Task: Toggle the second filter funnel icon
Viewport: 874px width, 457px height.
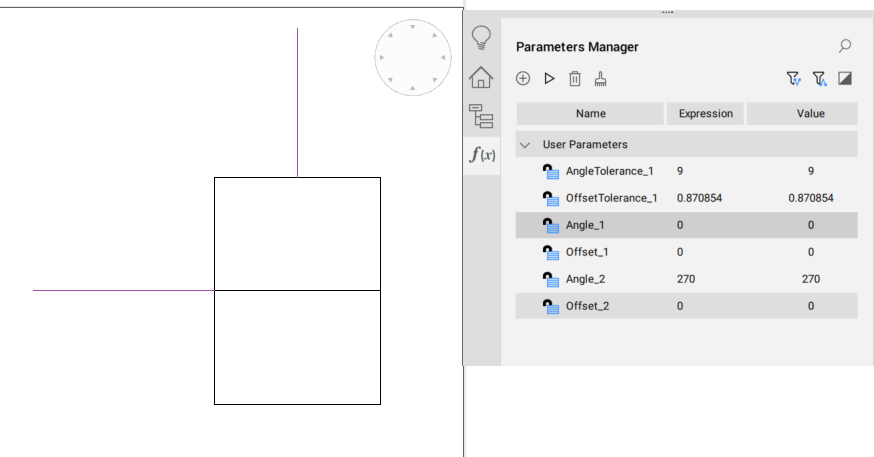Action: (x=819, y=78)
